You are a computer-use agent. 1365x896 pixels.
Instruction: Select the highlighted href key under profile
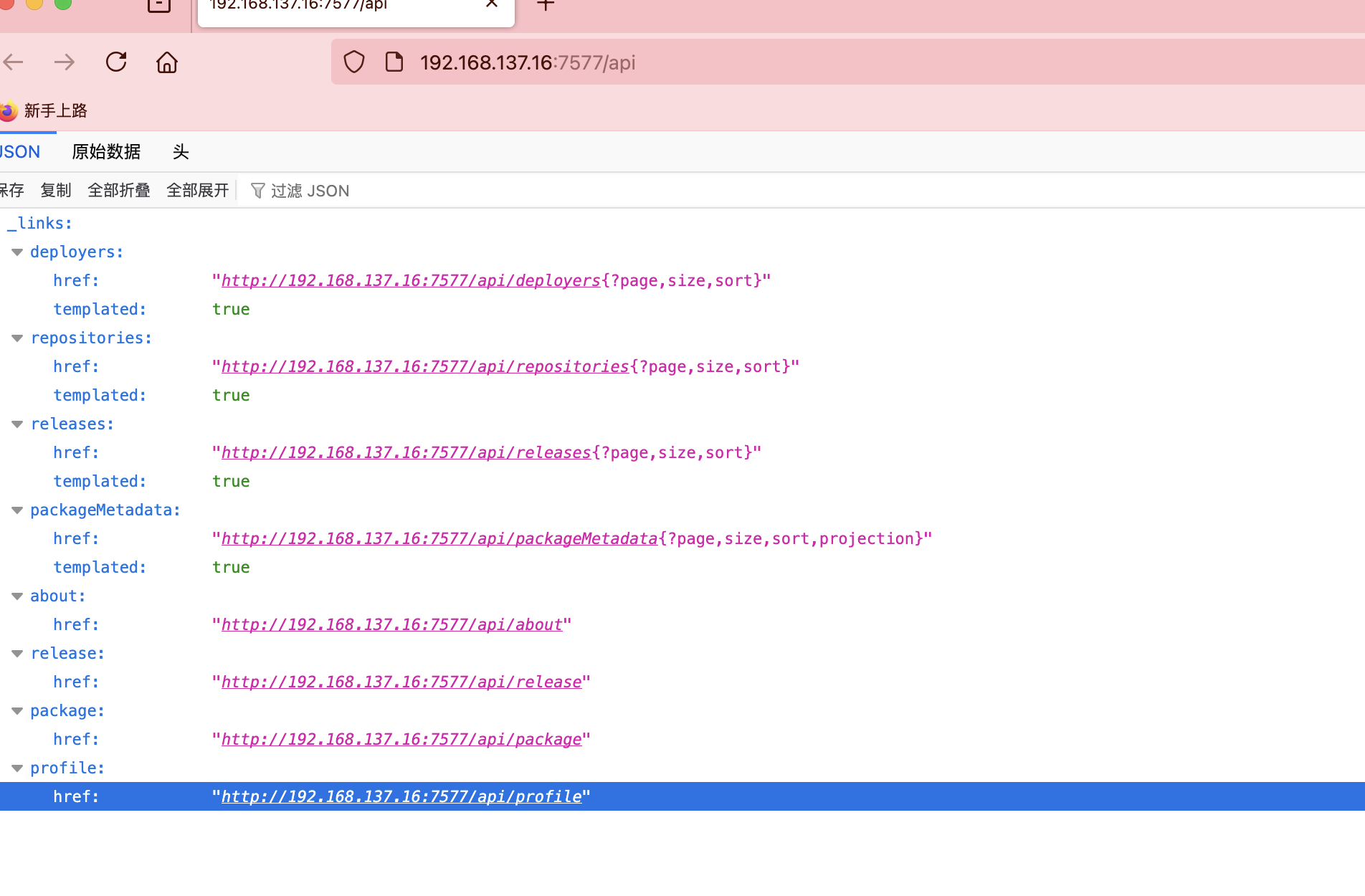(x=76, y=797)
